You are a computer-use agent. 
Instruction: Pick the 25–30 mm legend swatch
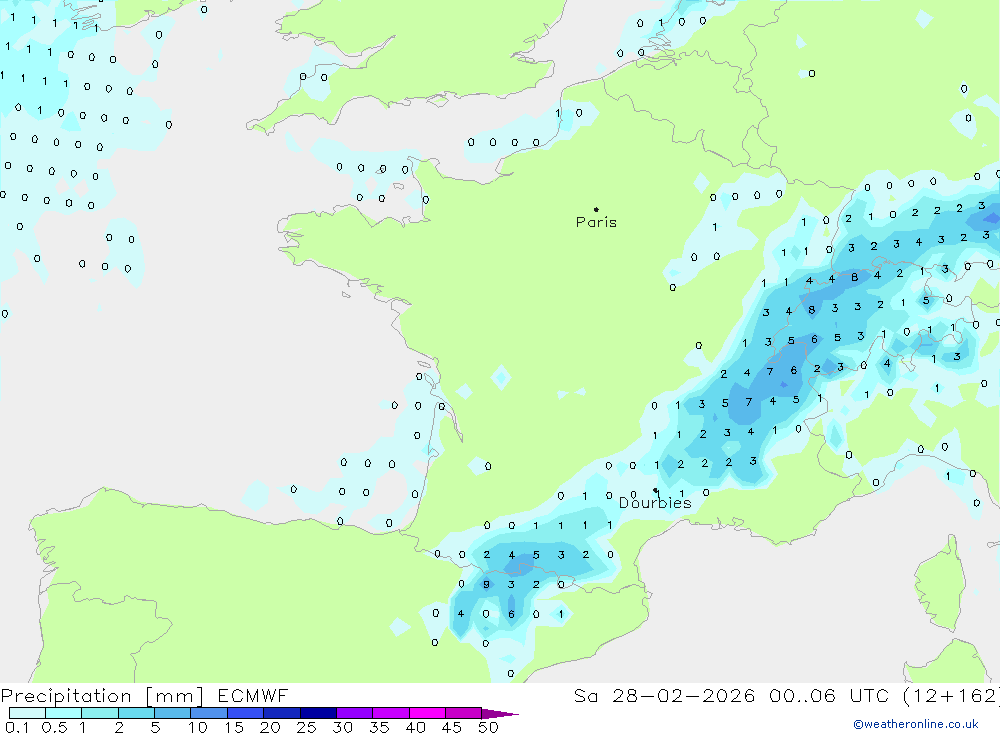point(318,713)
